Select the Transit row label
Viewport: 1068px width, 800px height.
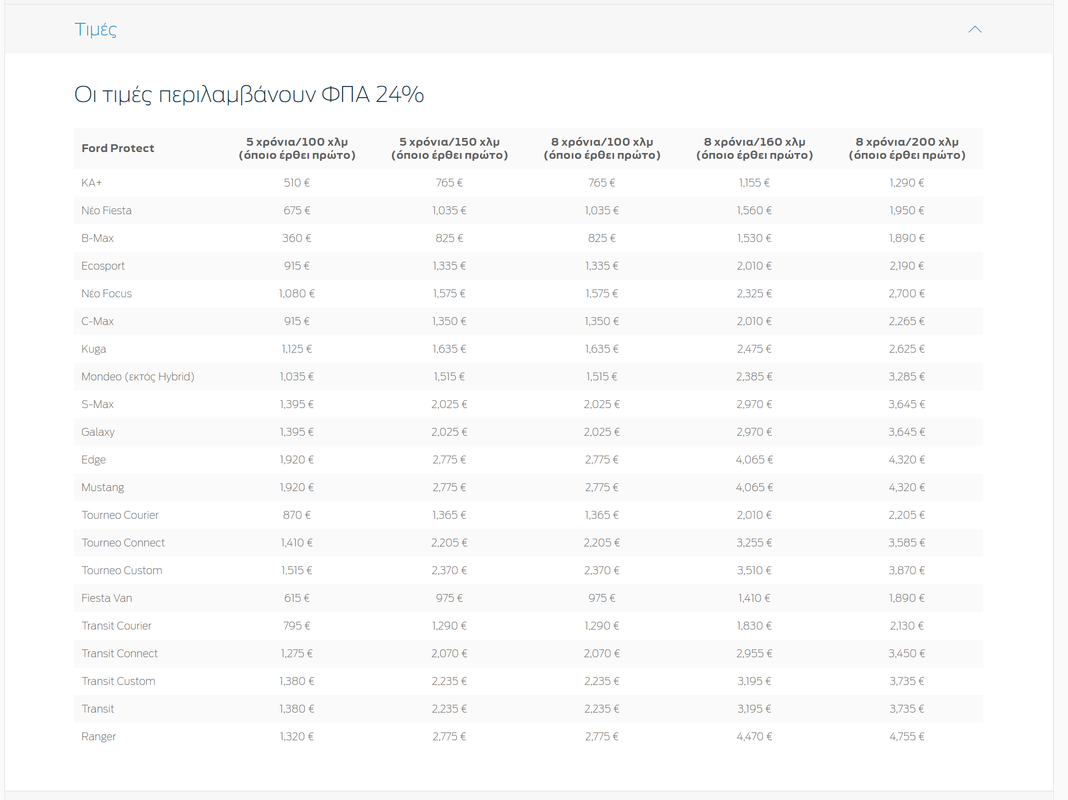pos(97,709)
